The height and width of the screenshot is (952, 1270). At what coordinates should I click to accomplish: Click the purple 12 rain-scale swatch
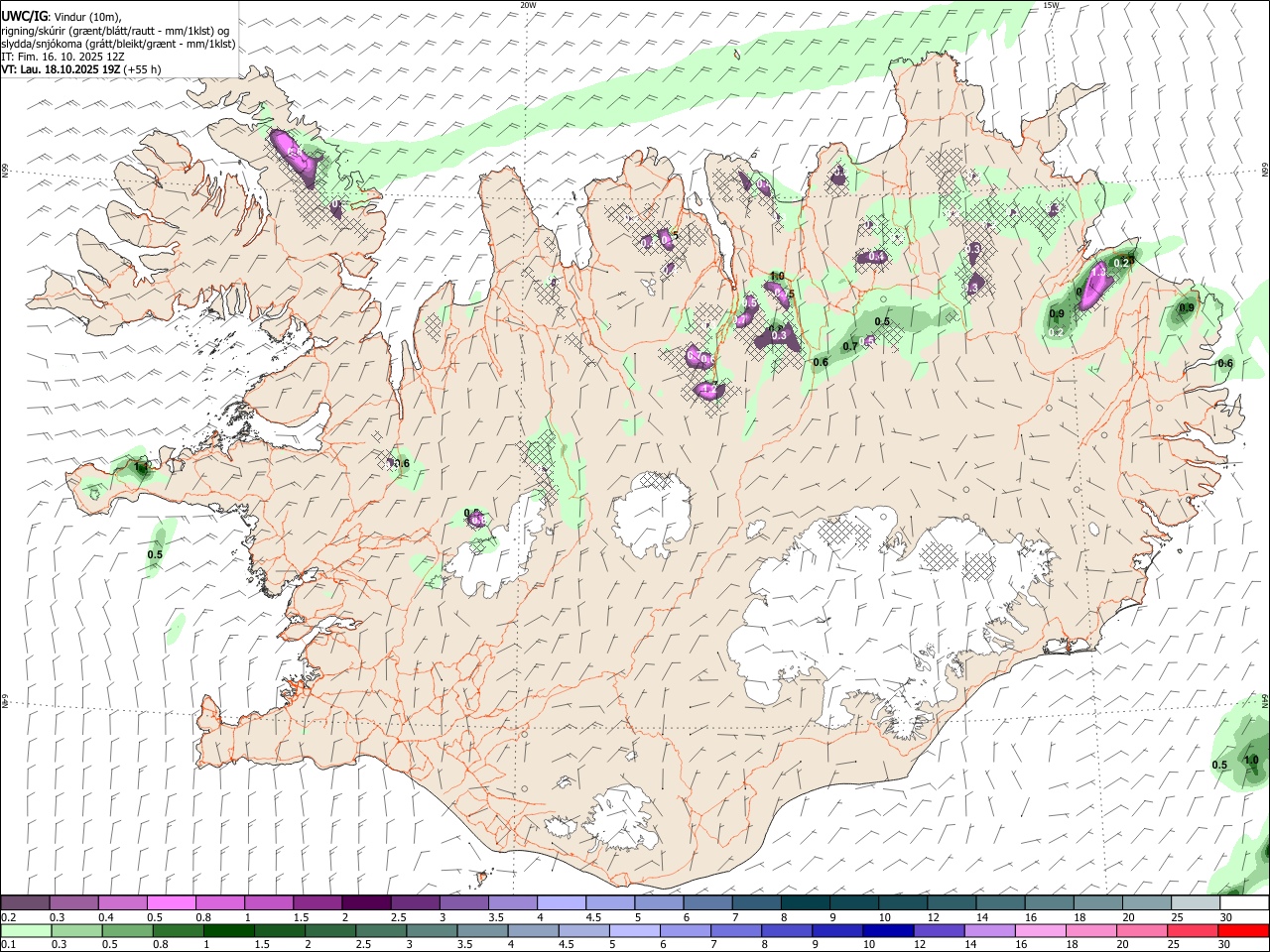[x=939, y=930]
